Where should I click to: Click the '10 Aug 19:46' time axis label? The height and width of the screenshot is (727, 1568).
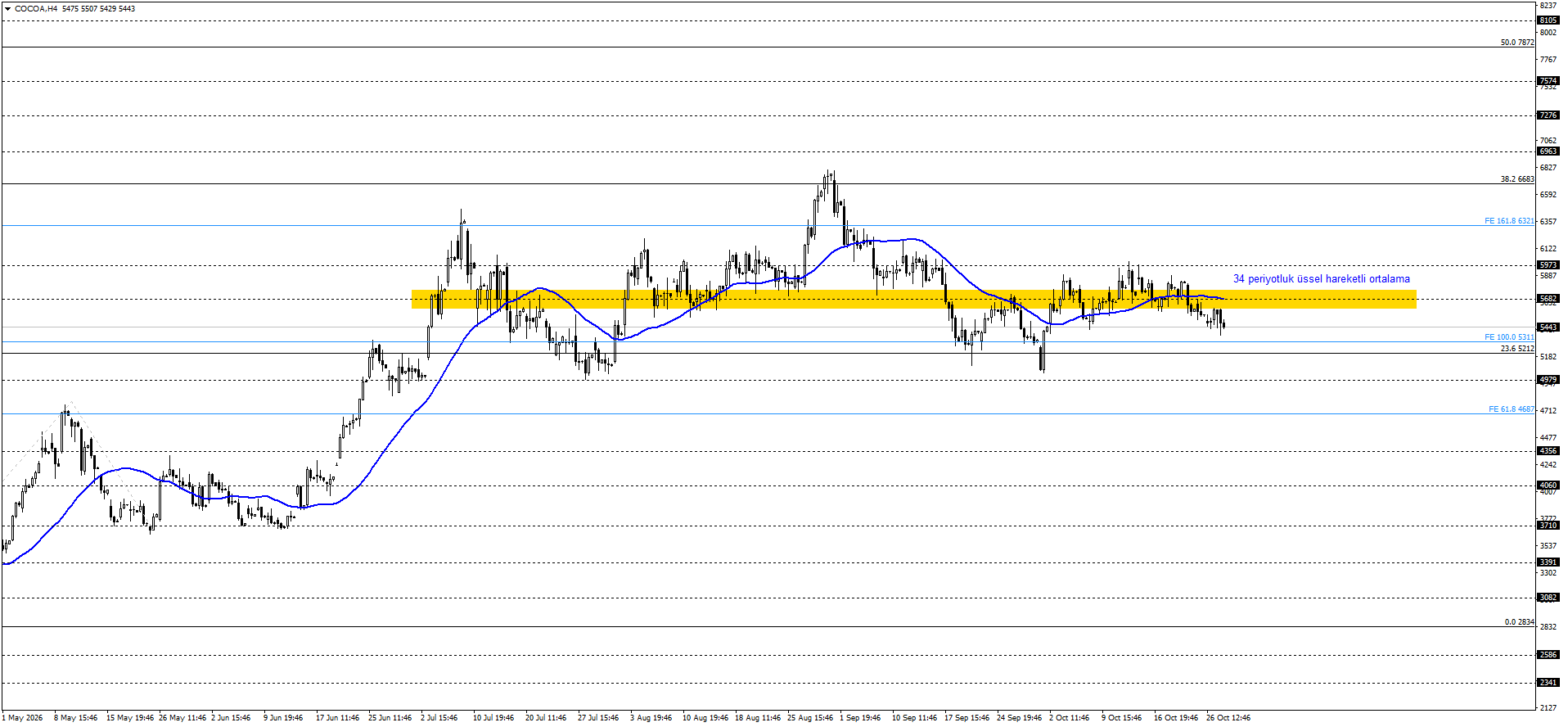pos(705,718)
